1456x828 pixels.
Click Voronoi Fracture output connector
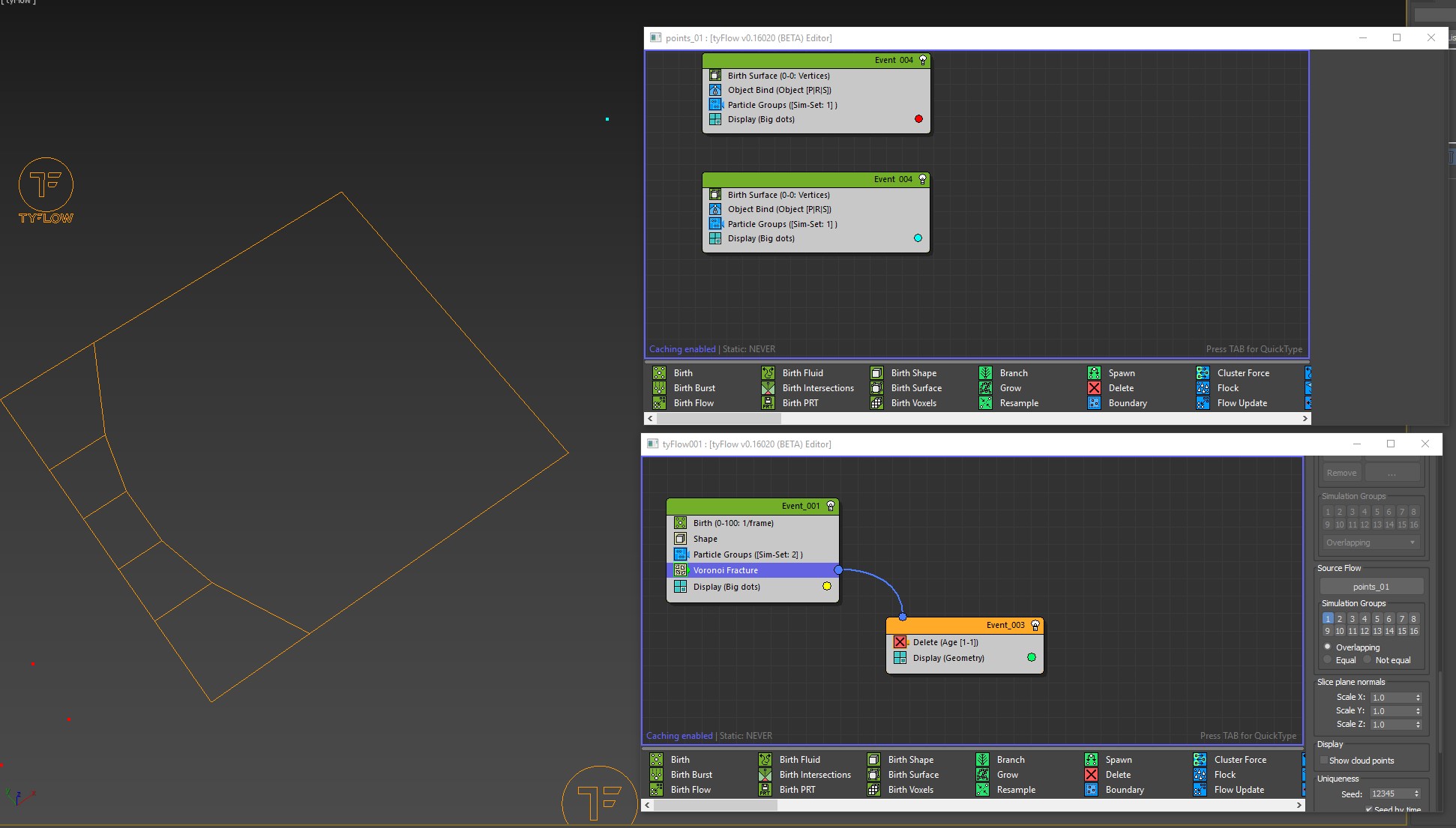[838, 570]
